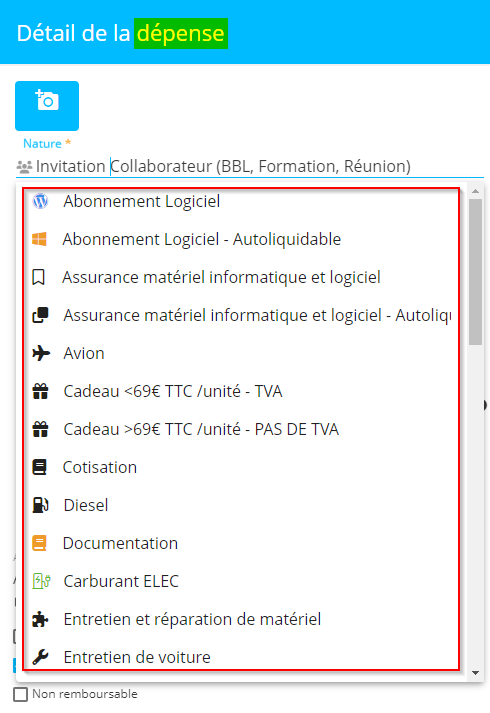The width and height of the screenshot is (490, 713).
Task: Click the dropdown list scrollbar thumb
Action: pyautogui.click(x=475, y=272)
